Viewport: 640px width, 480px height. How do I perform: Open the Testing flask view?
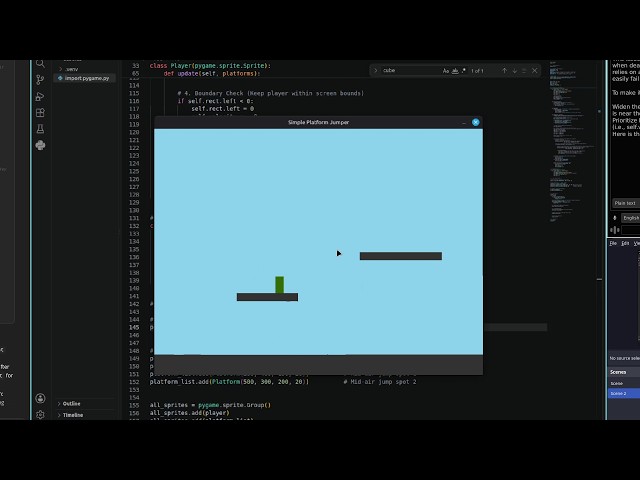click(40, 129)
